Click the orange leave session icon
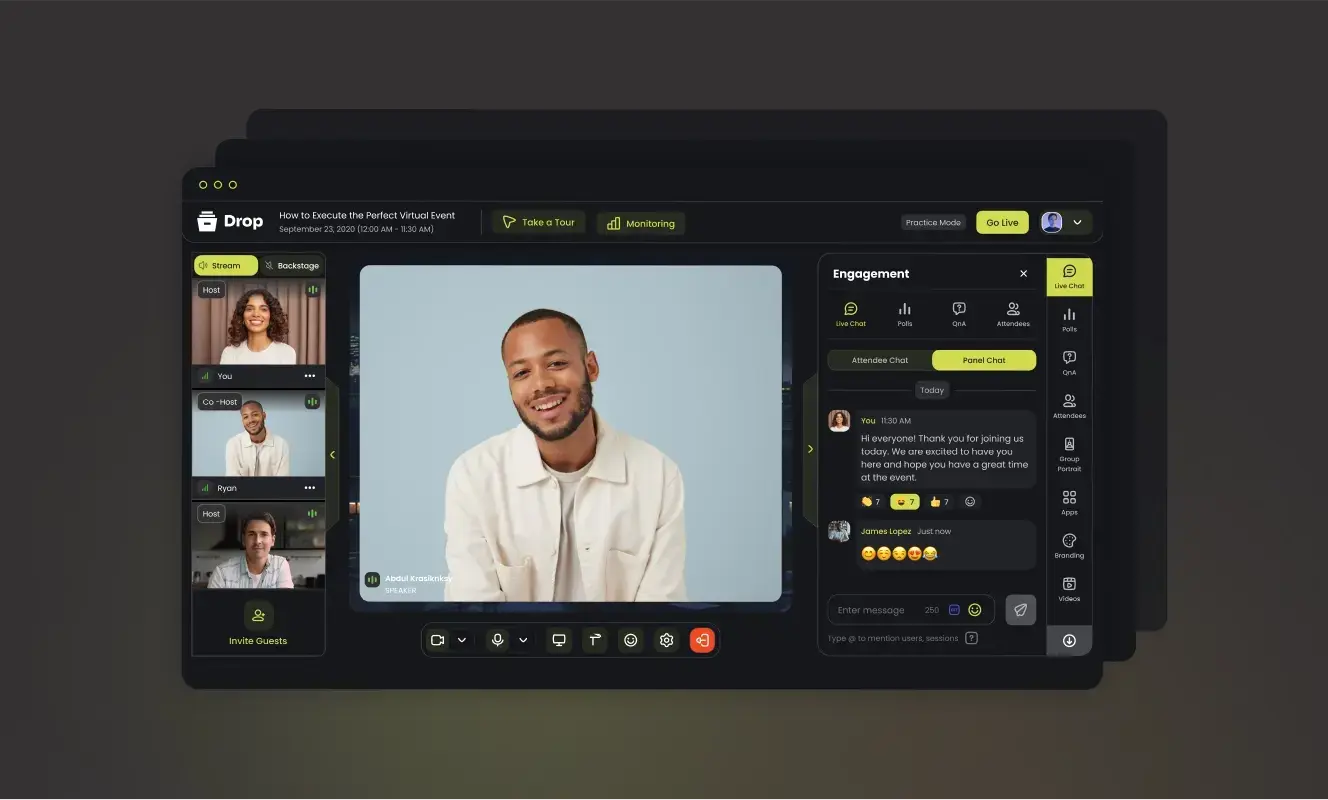 pyautogui.click(x=702, y=639)
